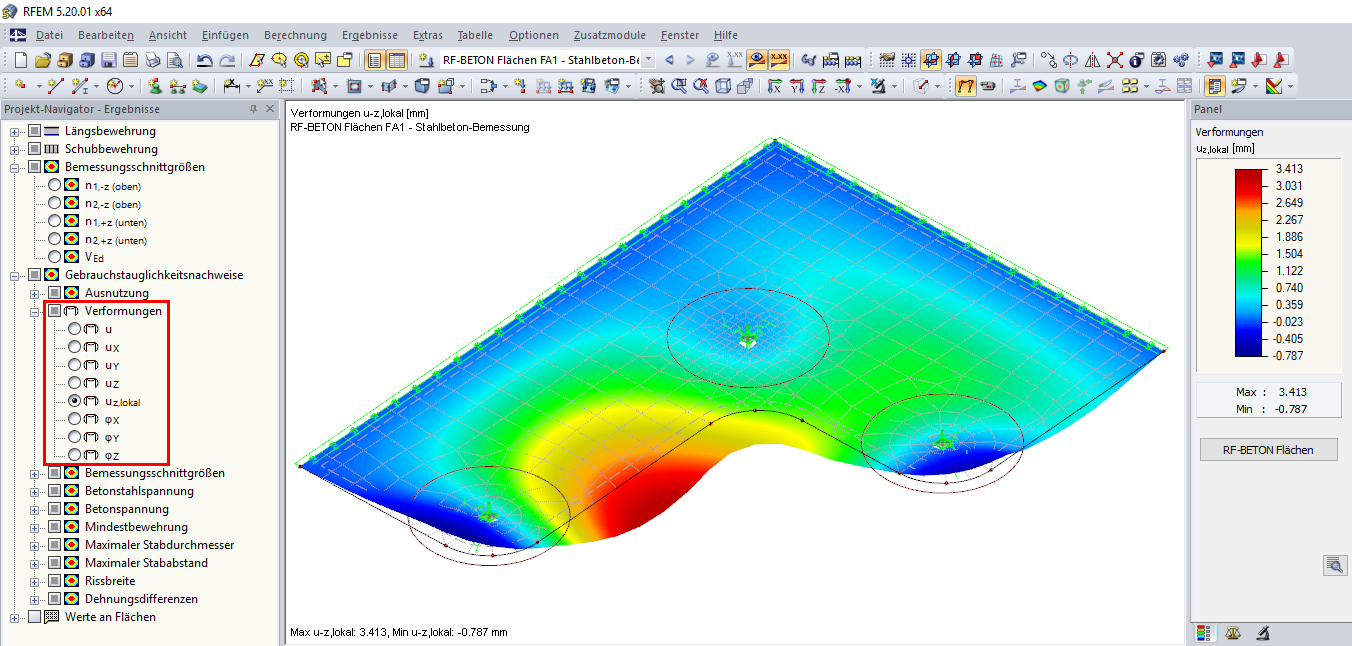1352x646 pixels.
Task: Open the Berechnung menu
Action: click(295, 35)
